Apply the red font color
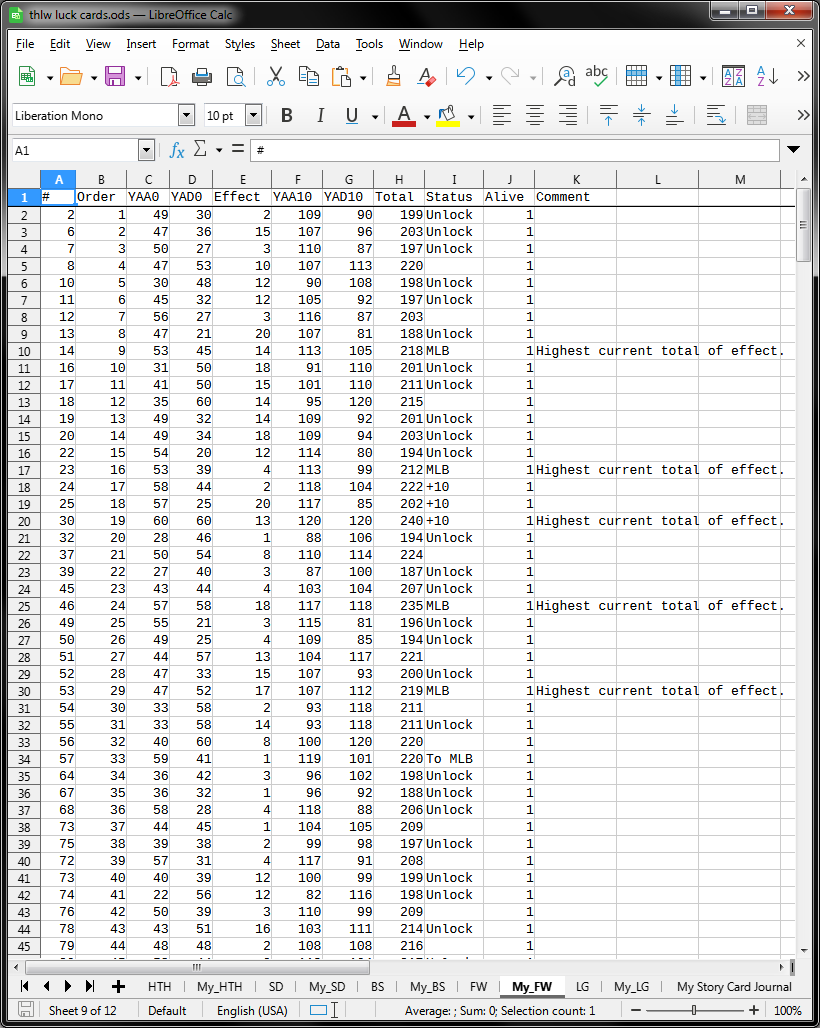The image size is (820, 1028). click(x=404, y=115)
